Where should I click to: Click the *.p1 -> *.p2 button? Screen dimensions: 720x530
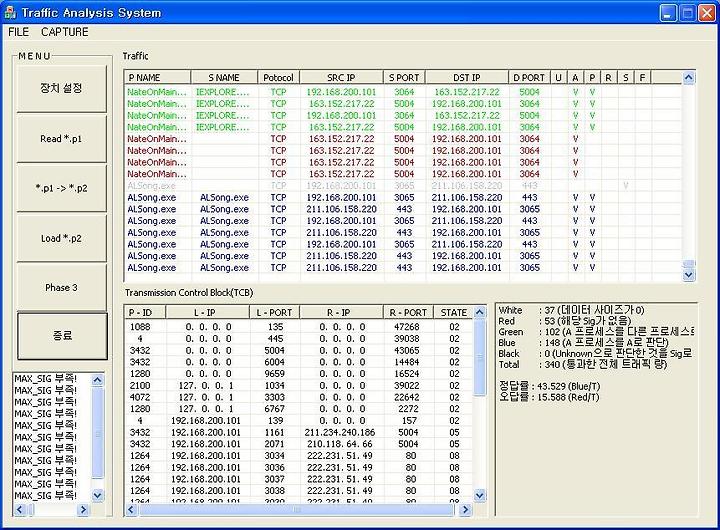pyautogui.click(x=62, y=188)
